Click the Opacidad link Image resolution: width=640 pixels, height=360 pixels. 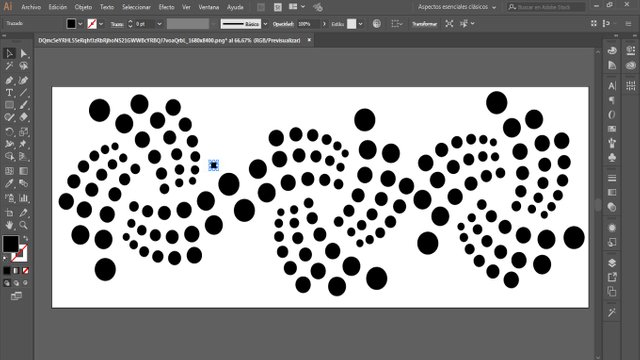point(283,24)
